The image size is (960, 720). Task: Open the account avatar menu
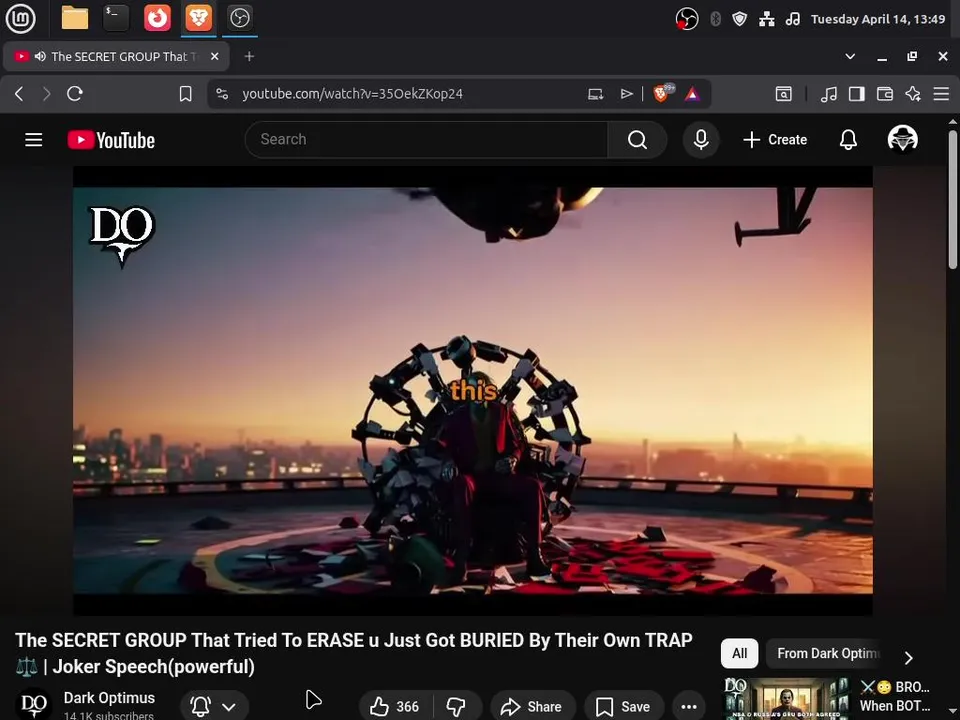(902, 139)
